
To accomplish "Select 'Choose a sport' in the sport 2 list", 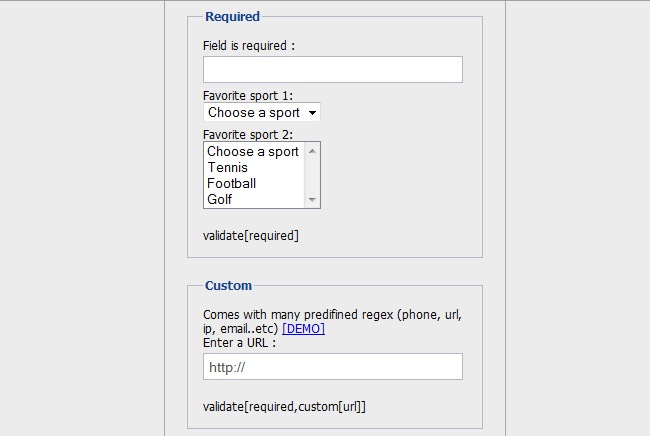I will click(x=253, y=152).
